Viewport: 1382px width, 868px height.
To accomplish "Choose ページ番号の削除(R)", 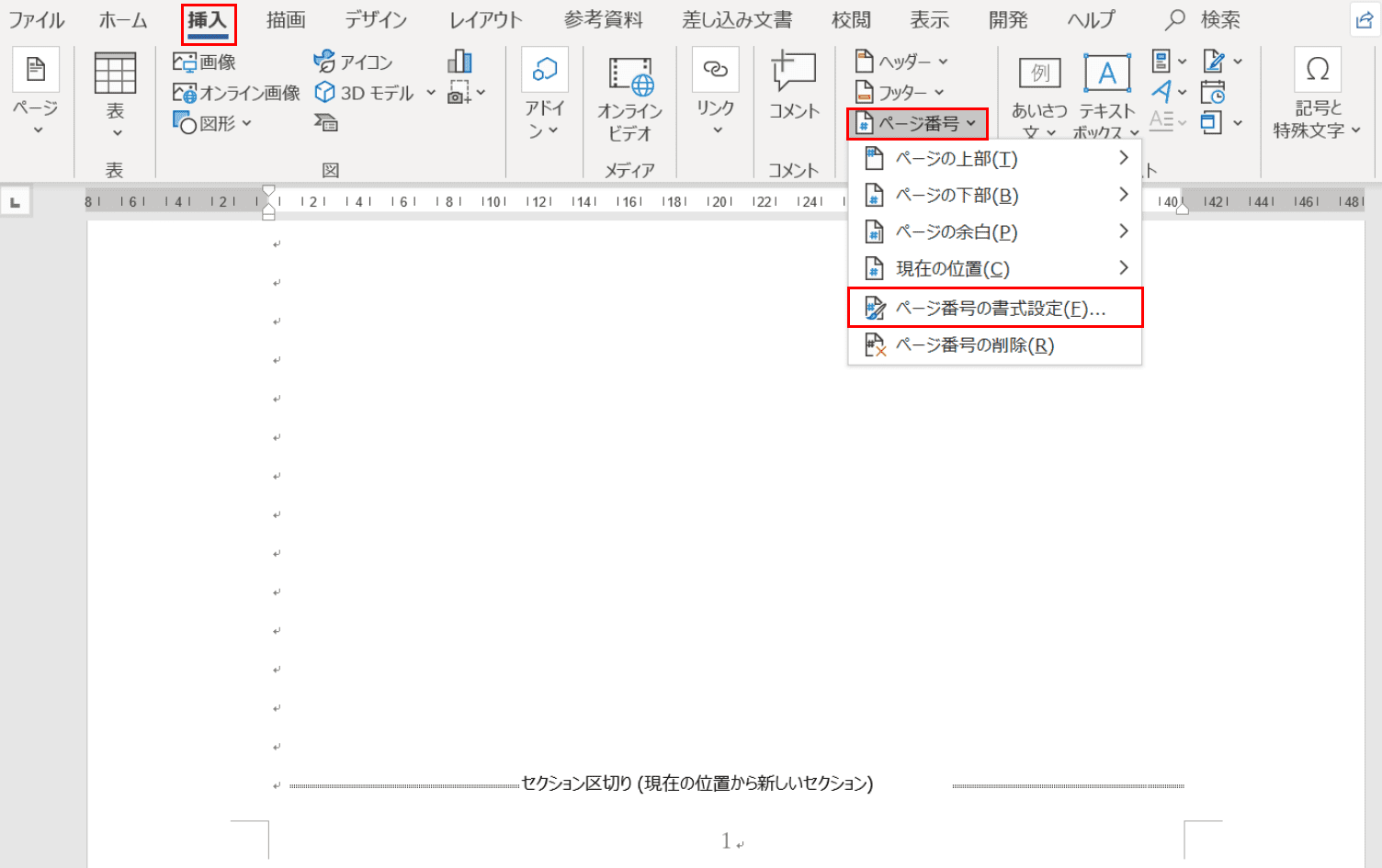I will pyautogui.click(x=994, y=345).
